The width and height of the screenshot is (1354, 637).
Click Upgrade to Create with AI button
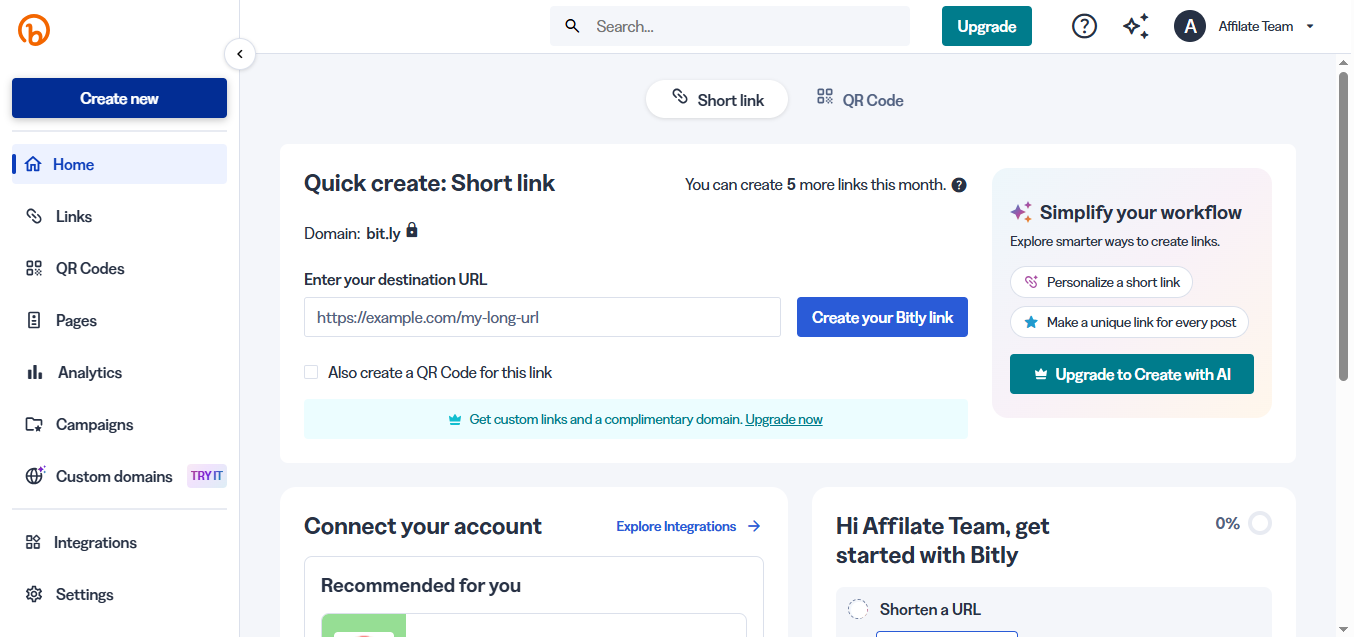(x=1132, y=374)
